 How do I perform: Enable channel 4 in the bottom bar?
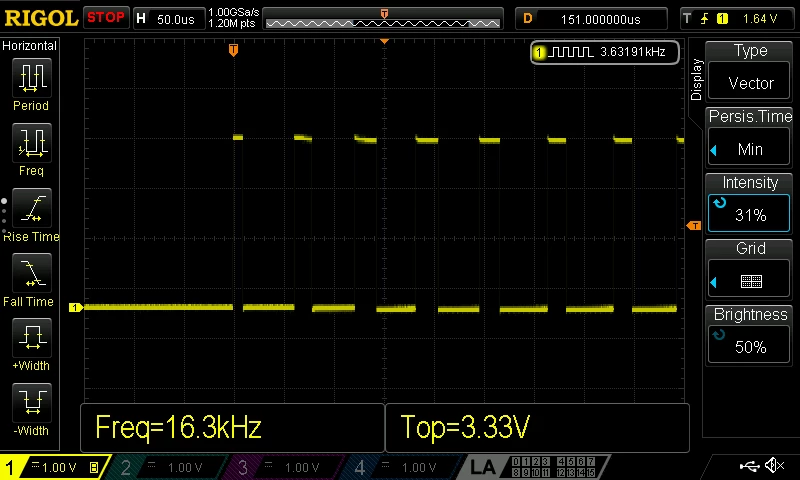pyautogui.click(x=401, y=467)
